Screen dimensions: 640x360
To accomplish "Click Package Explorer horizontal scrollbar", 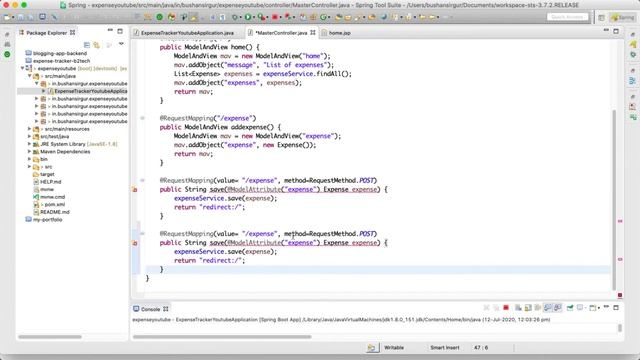I will click(50, 337).
